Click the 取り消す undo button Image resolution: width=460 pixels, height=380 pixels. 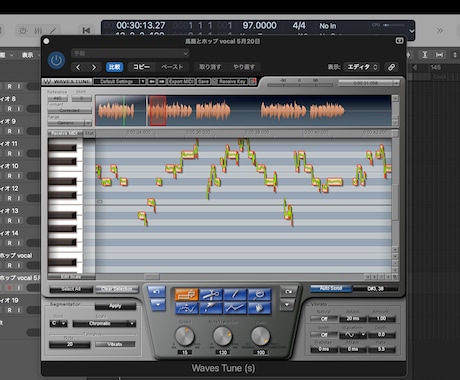(x=210, y=67)
